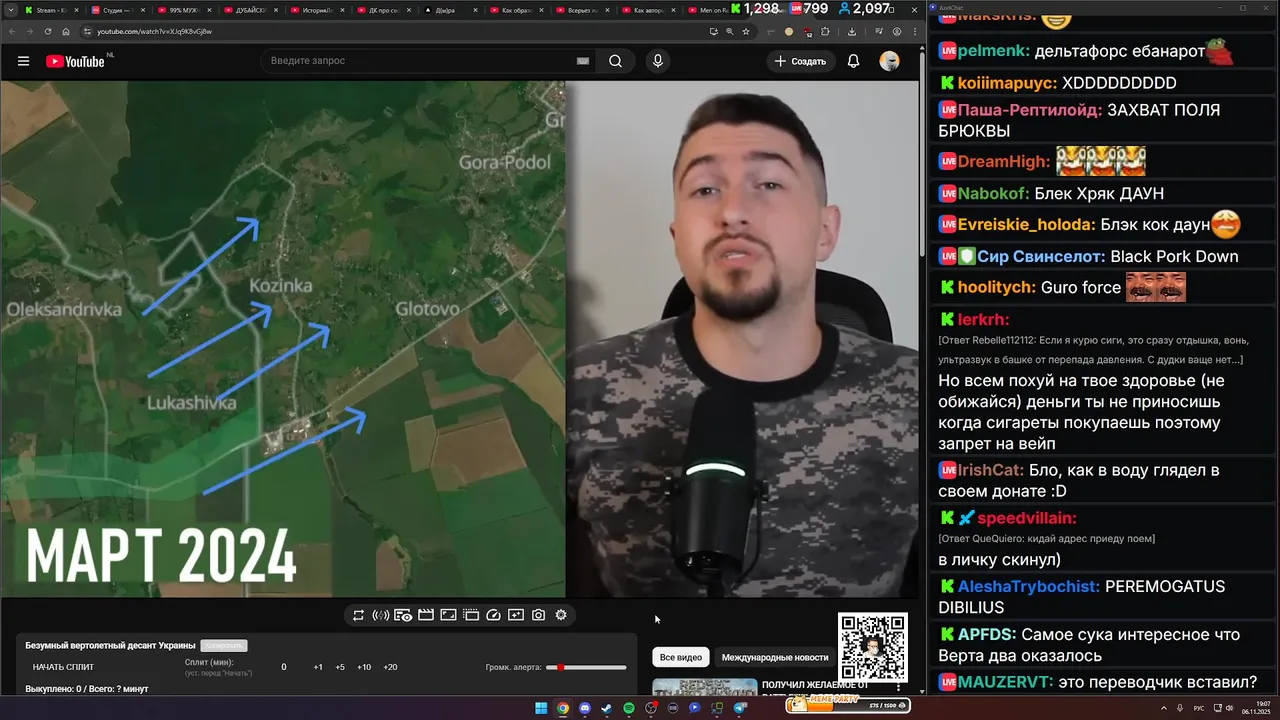This screenshot has height=720, width=1280.
Task: Click the YouTube search magnifier button
Action: [x=615, y=61]
